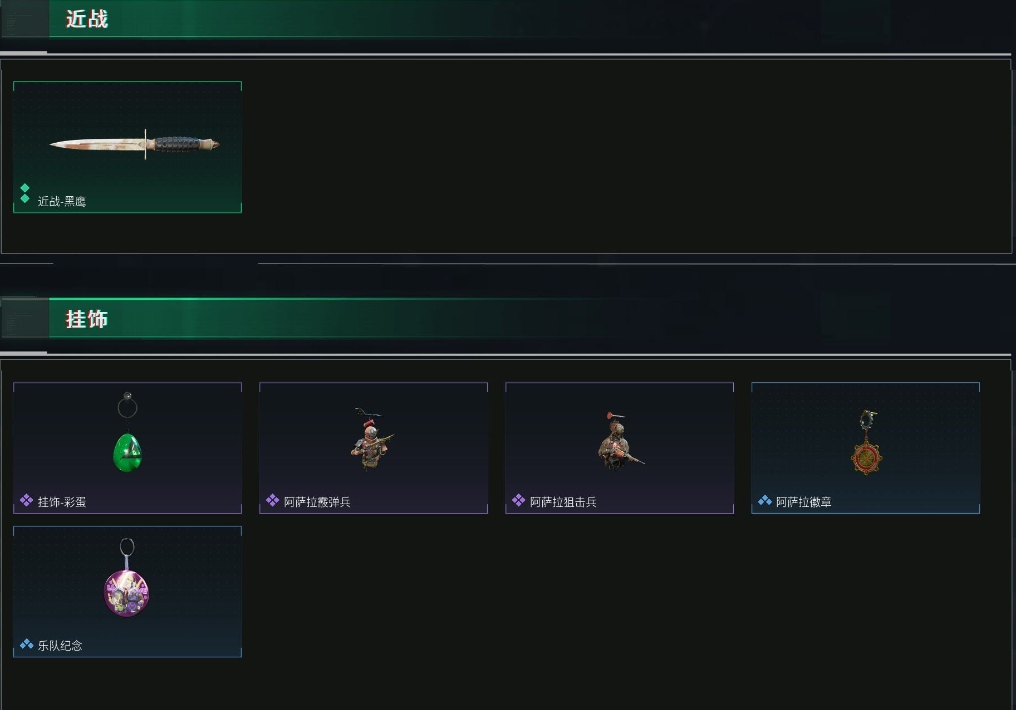The width and height of the screenshot is (1016, 710).
Task: Click the 阿萨拉霰弹兵 item label
Action: [317, 502]
